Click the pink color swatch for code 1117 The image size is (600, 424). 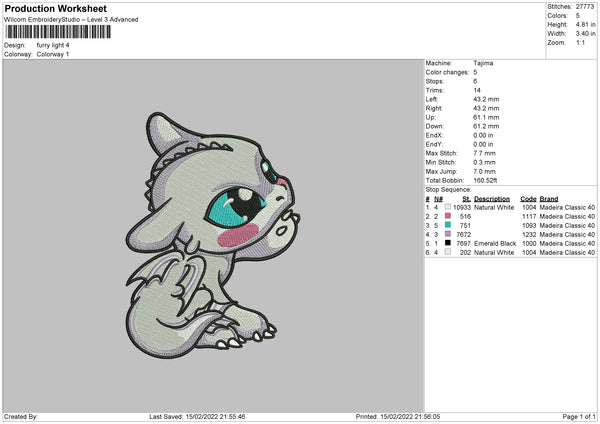pyautogui.click(x=448, y=216)
